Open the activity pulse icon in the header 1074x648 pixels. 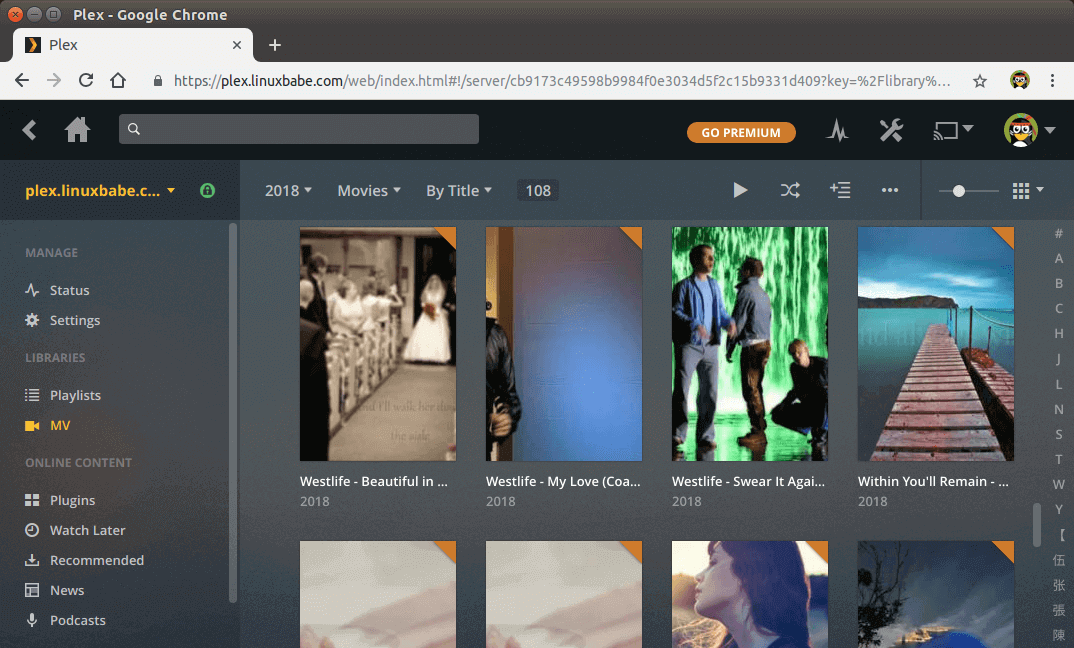tap(838, 130)
